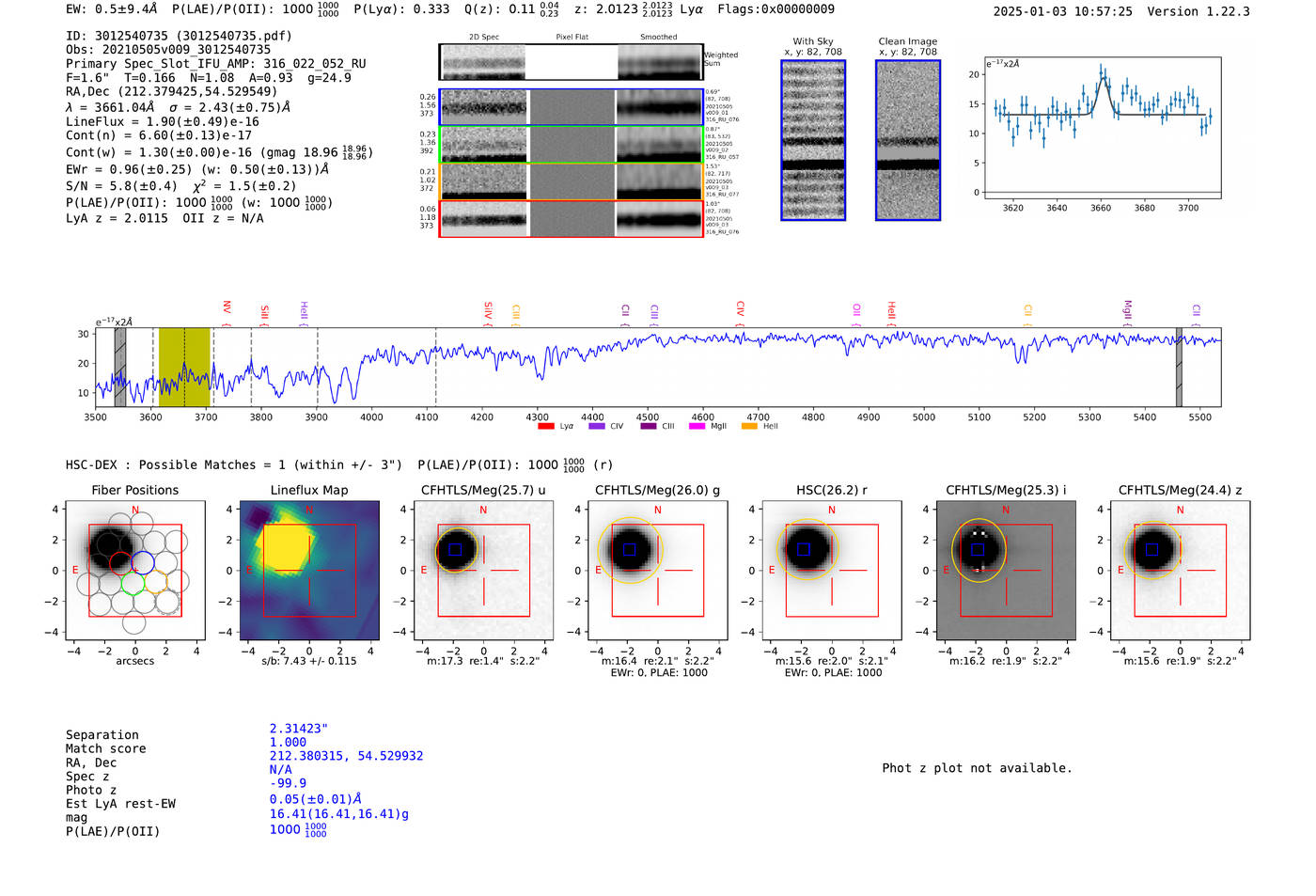Open the HSC(26.2) r image
This screenshot has width=1316, height=896.
[x=832, y=570]
